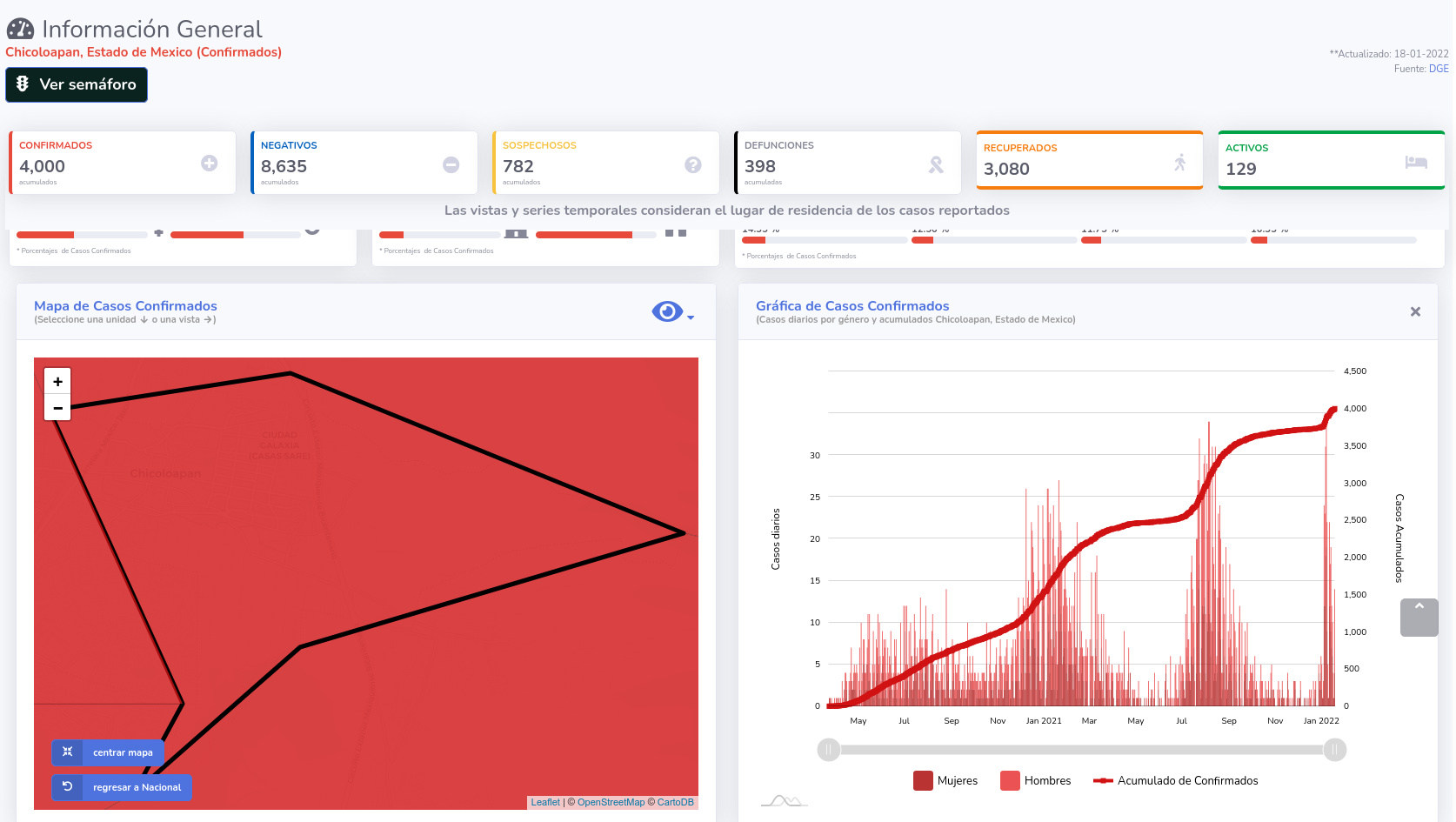Open the CartoDB attribution link
The height and width of the screenshot is (822, 1456).
click(676, 802)
